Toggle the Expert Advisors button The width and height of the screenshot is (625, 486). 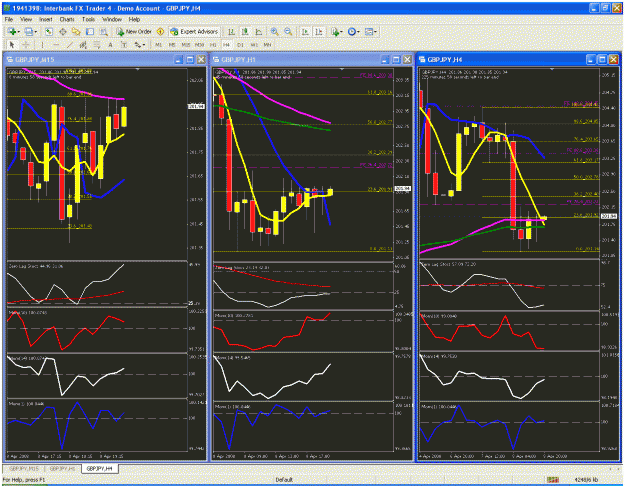click(x=195, y=31)
